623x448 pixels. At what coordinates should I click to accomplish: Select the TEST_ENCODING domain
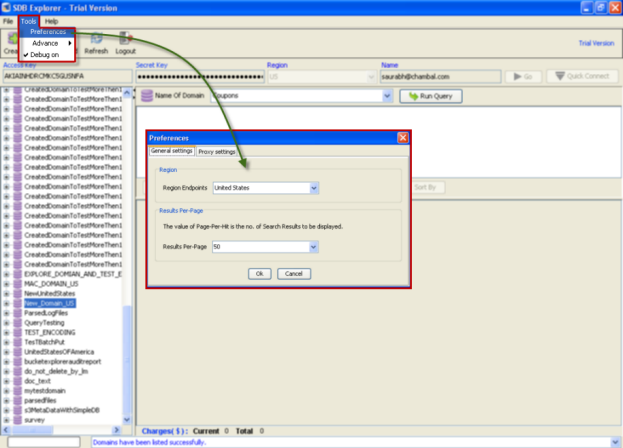(49, 332)
